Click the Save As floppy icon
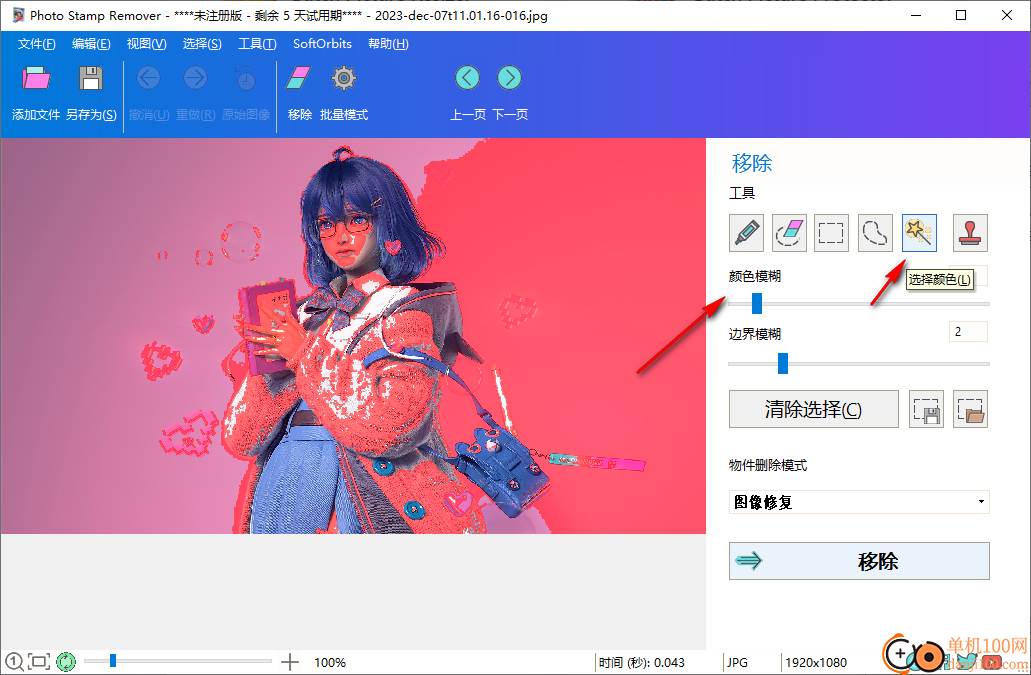This screenshot has width=1031, height=675. [x=91, y=78]
